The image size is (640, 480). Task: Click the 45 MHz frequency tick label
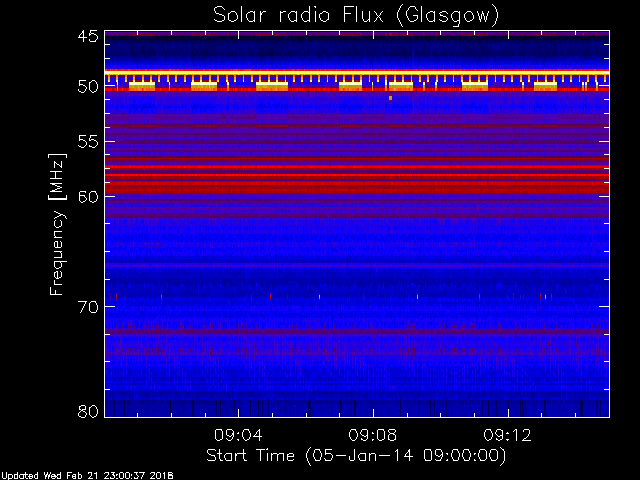coord(87,38)
